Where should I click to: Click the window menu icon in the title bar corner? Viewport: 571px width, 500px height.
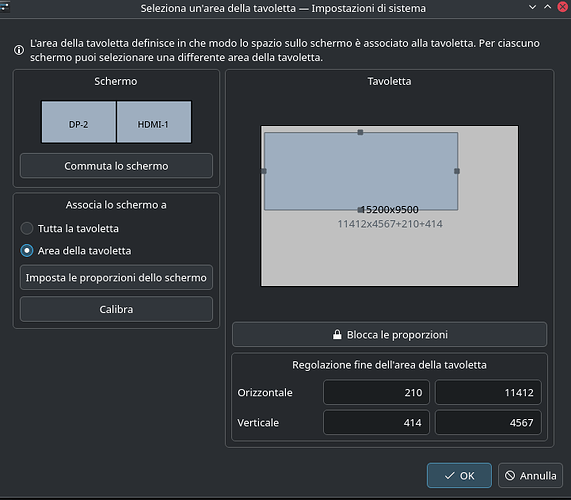4,7
